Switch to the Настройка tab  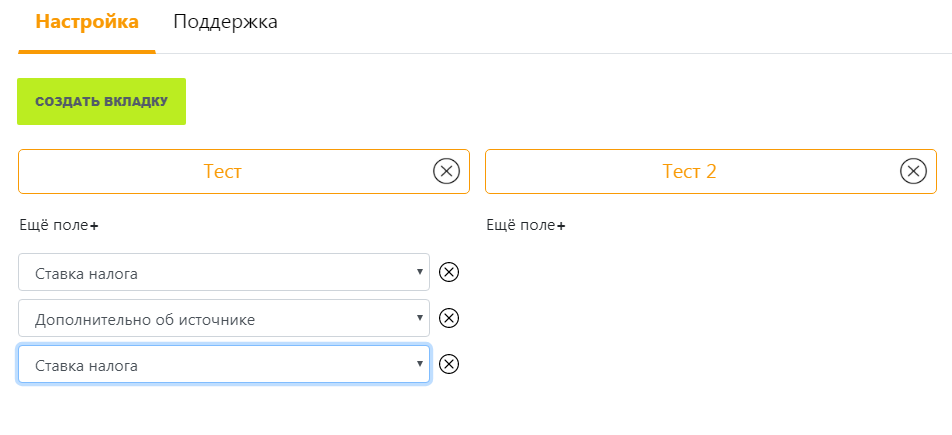point(87,22)
